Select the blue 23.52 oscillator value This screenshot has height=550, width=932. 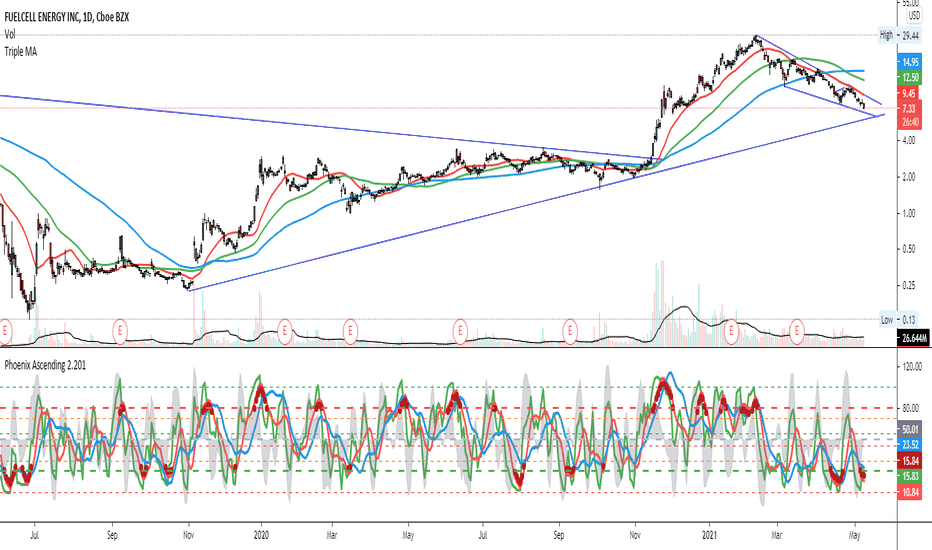(909, 445)
